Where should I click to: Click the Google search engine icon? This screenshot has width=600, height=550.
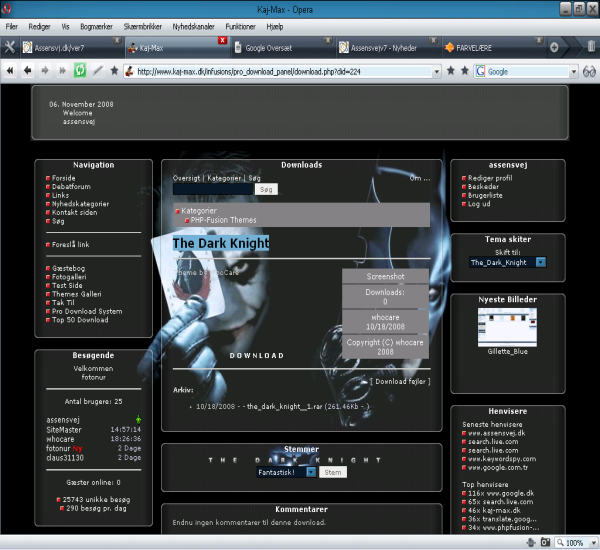pyautogui.click(x=480, y=71)
